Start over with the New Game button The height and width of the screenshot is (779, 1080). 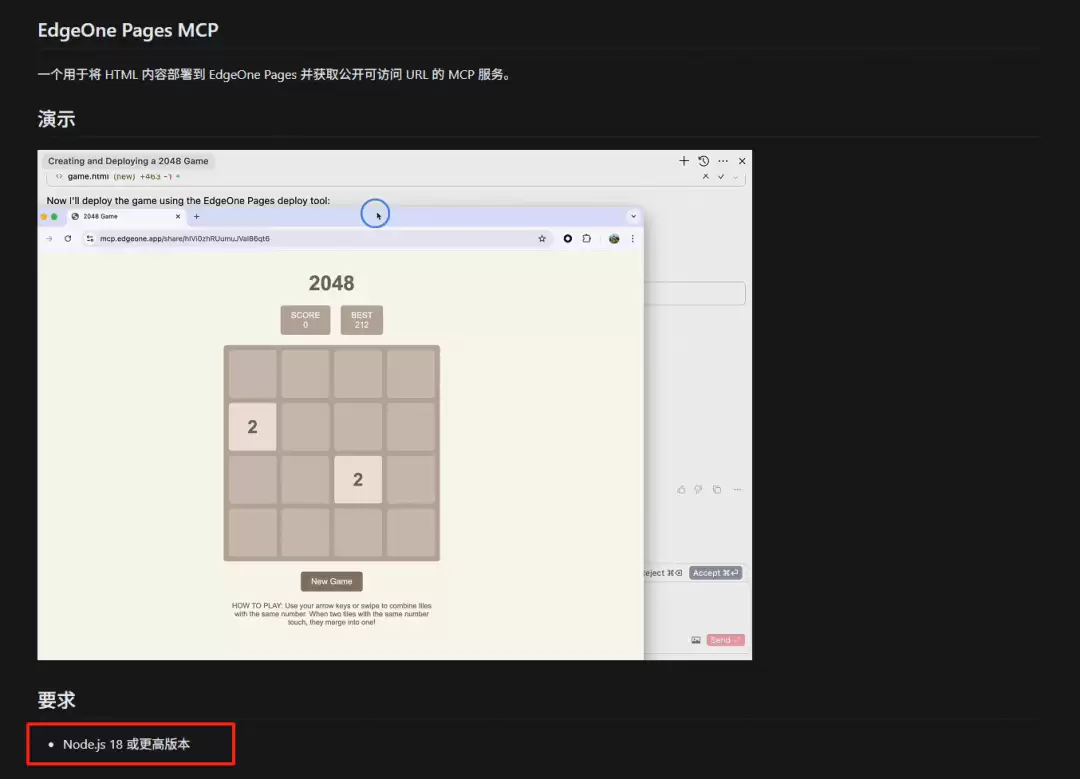pos(331,581)
